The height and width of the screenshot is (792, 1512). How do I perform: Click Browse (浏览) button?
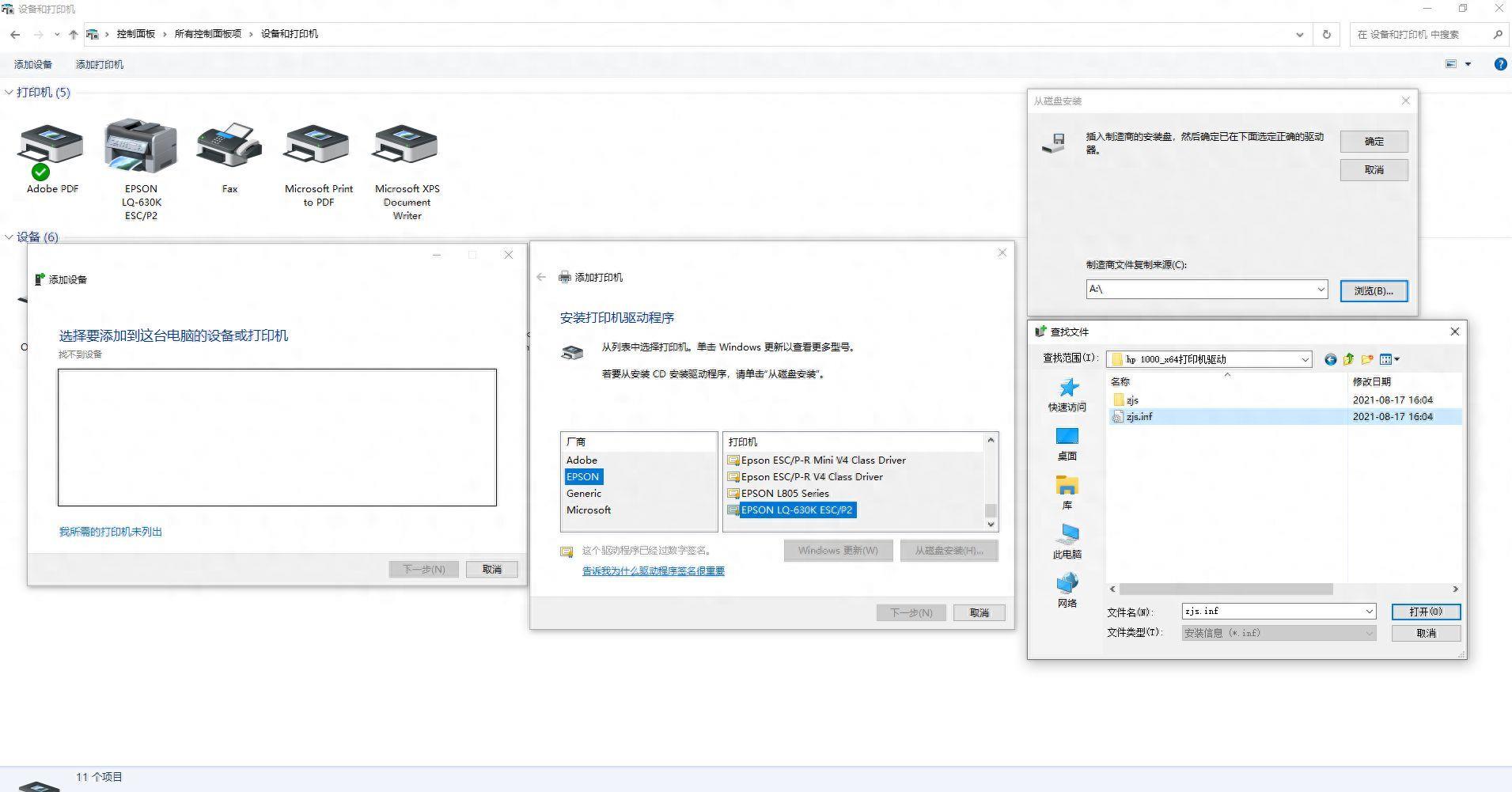pos(1374,291)
